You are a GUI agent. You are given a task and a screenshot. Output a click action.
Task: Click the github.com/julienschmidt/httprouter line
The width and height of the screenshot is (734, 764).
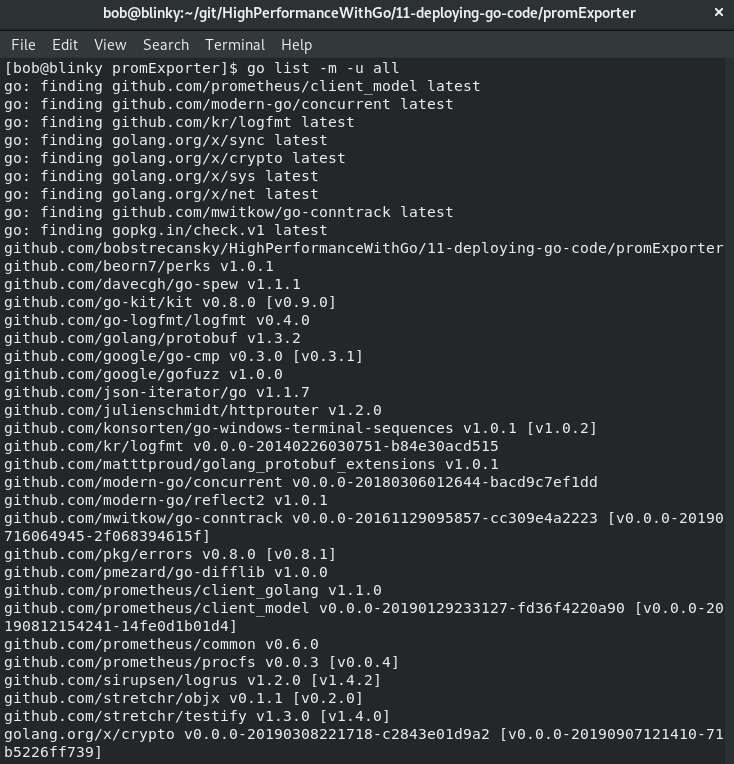193,410
